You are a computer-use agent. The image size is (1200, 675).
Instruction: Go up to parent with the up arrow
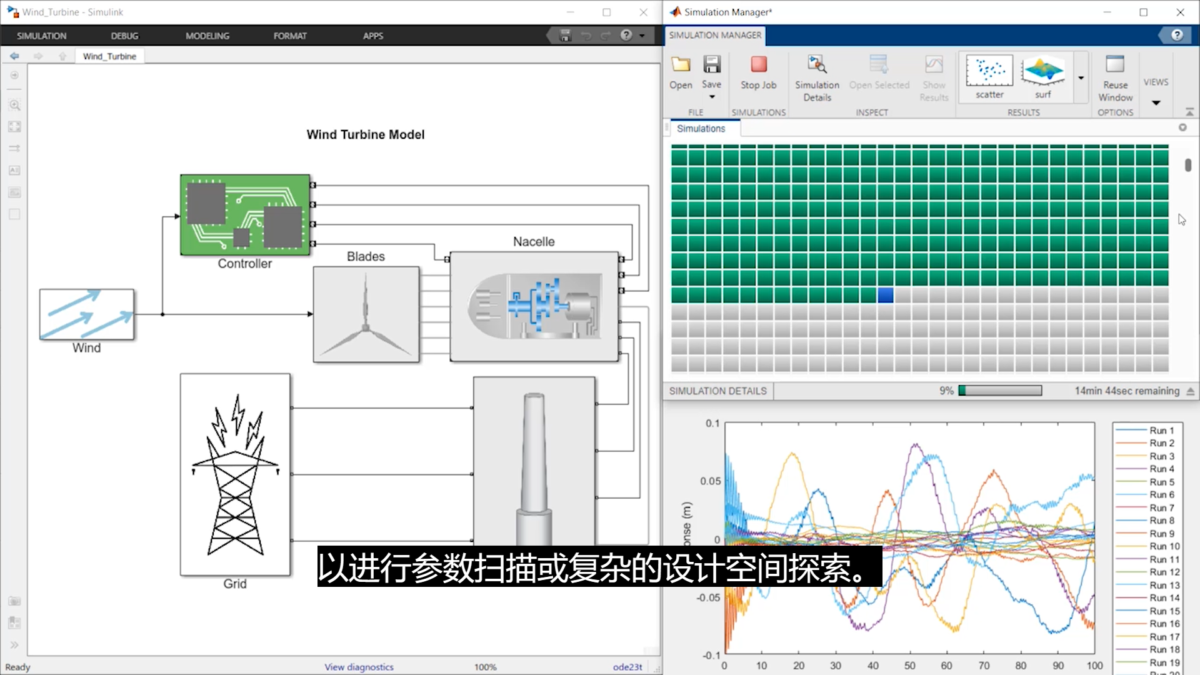(62, 57)
